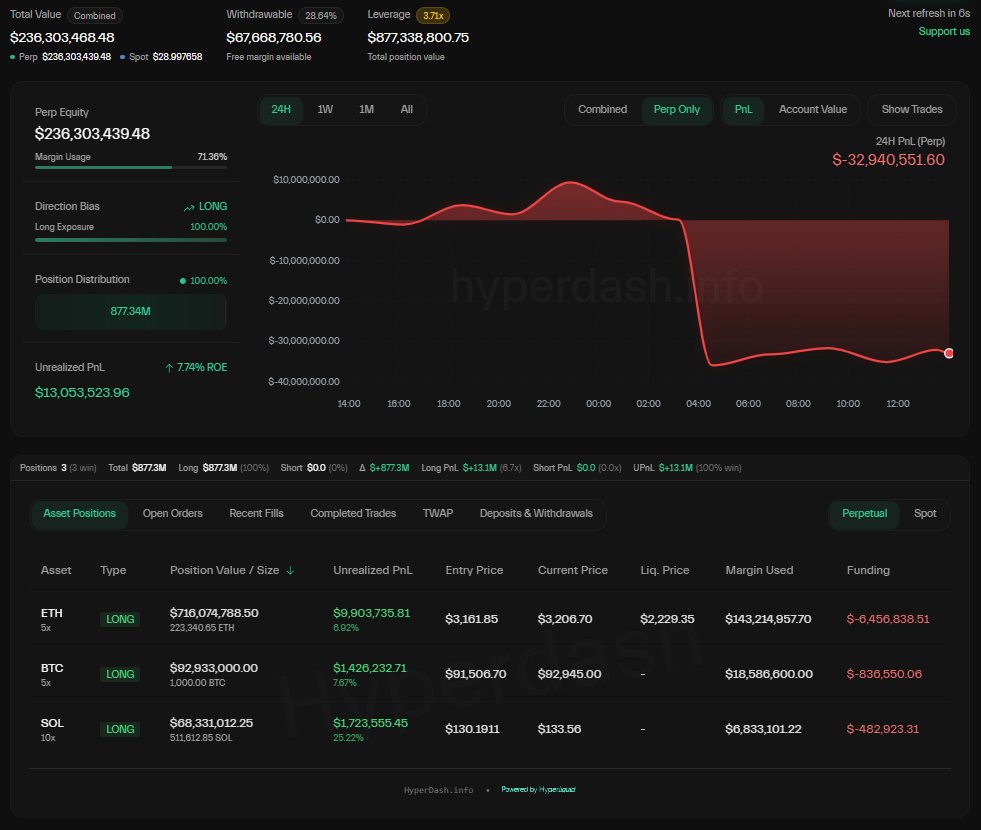Image resolution: width=981 pixels, height=830 pixels.
Task: Select the 1W time range
Action: click(324, 110)
